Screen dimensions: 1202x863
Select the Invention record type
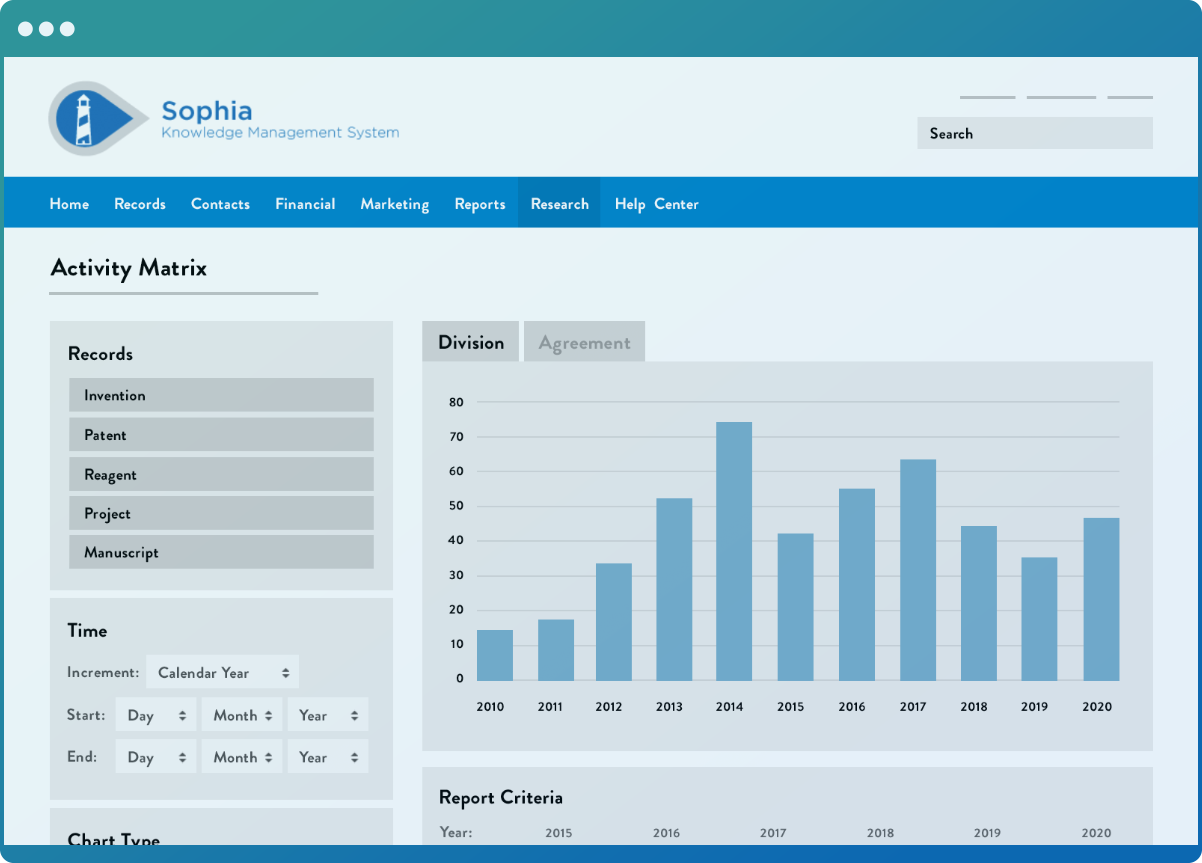point(220,394)
